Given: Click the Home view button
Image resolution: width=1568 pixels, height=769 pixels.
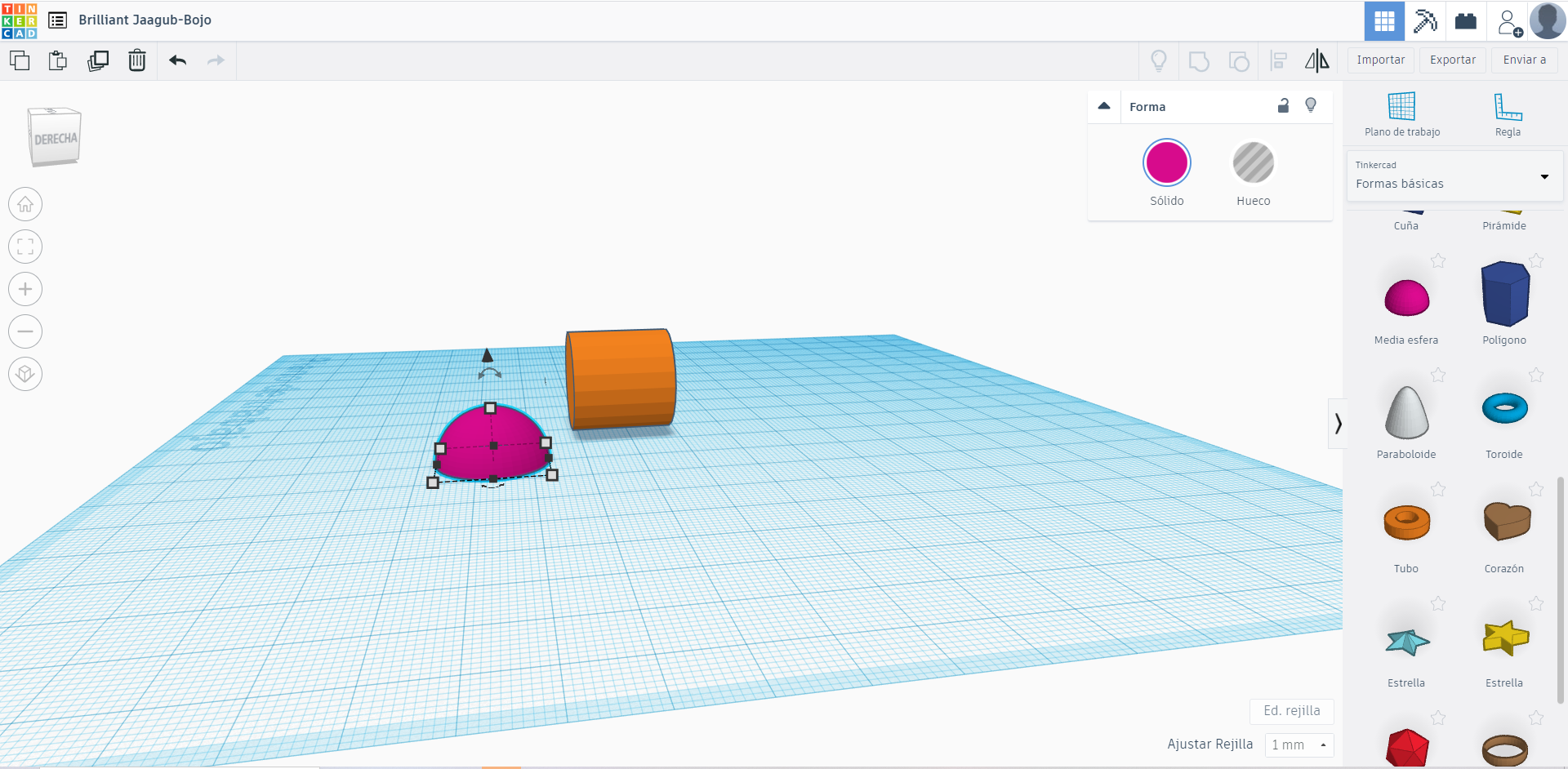Looking at the screenshot, I should 25,204.
